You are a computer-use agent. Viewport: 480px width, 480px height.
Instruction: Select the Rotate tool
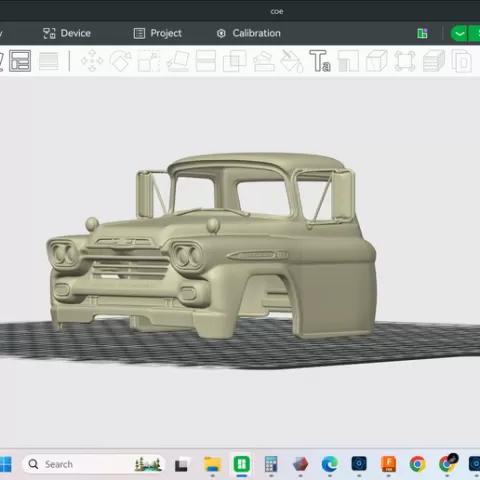120,61
